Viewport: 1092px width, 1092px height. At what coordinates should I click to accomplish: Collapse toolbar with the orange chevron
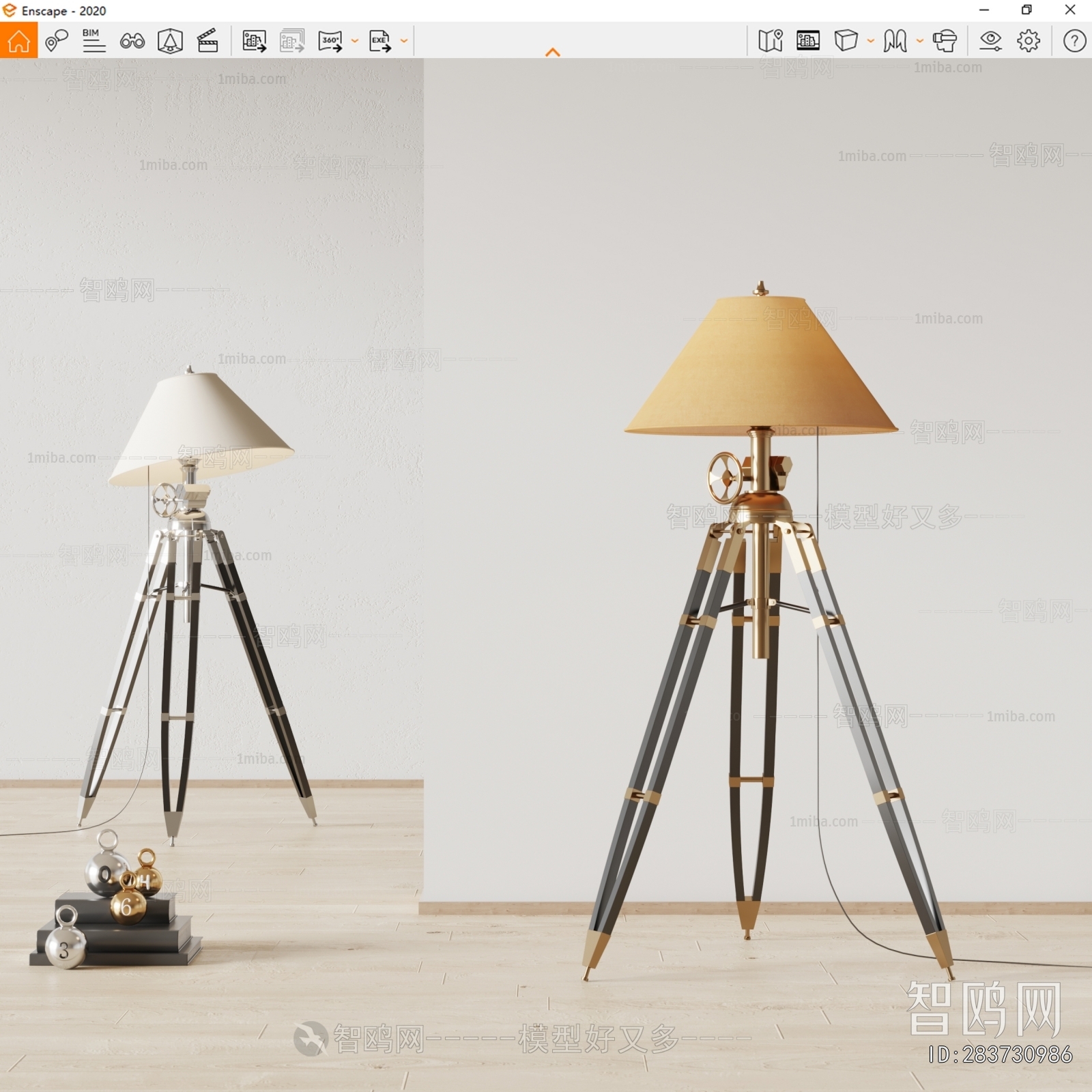[x=553, y=52]
